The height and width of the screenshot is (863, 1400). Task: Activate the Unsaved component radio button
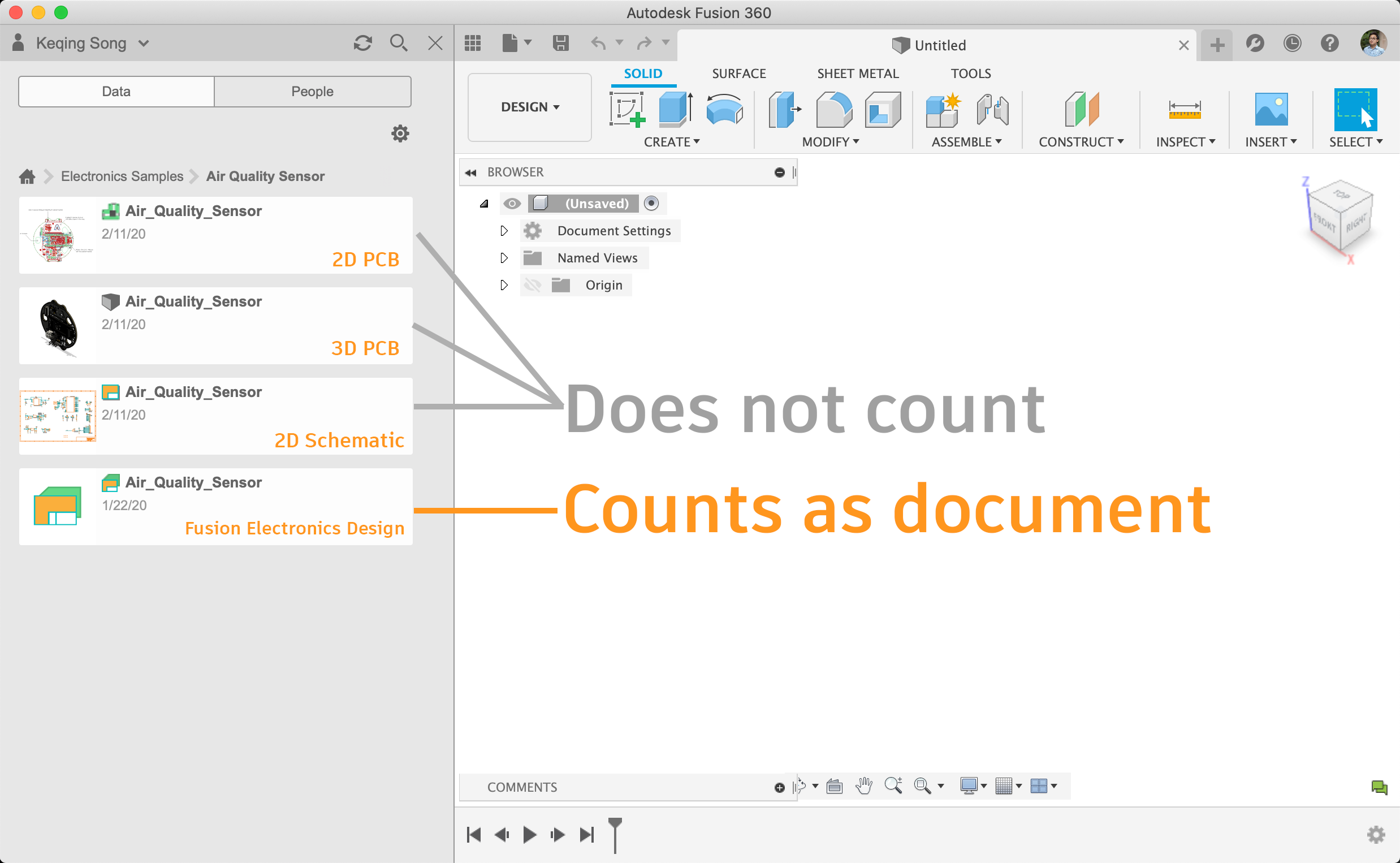651,203
